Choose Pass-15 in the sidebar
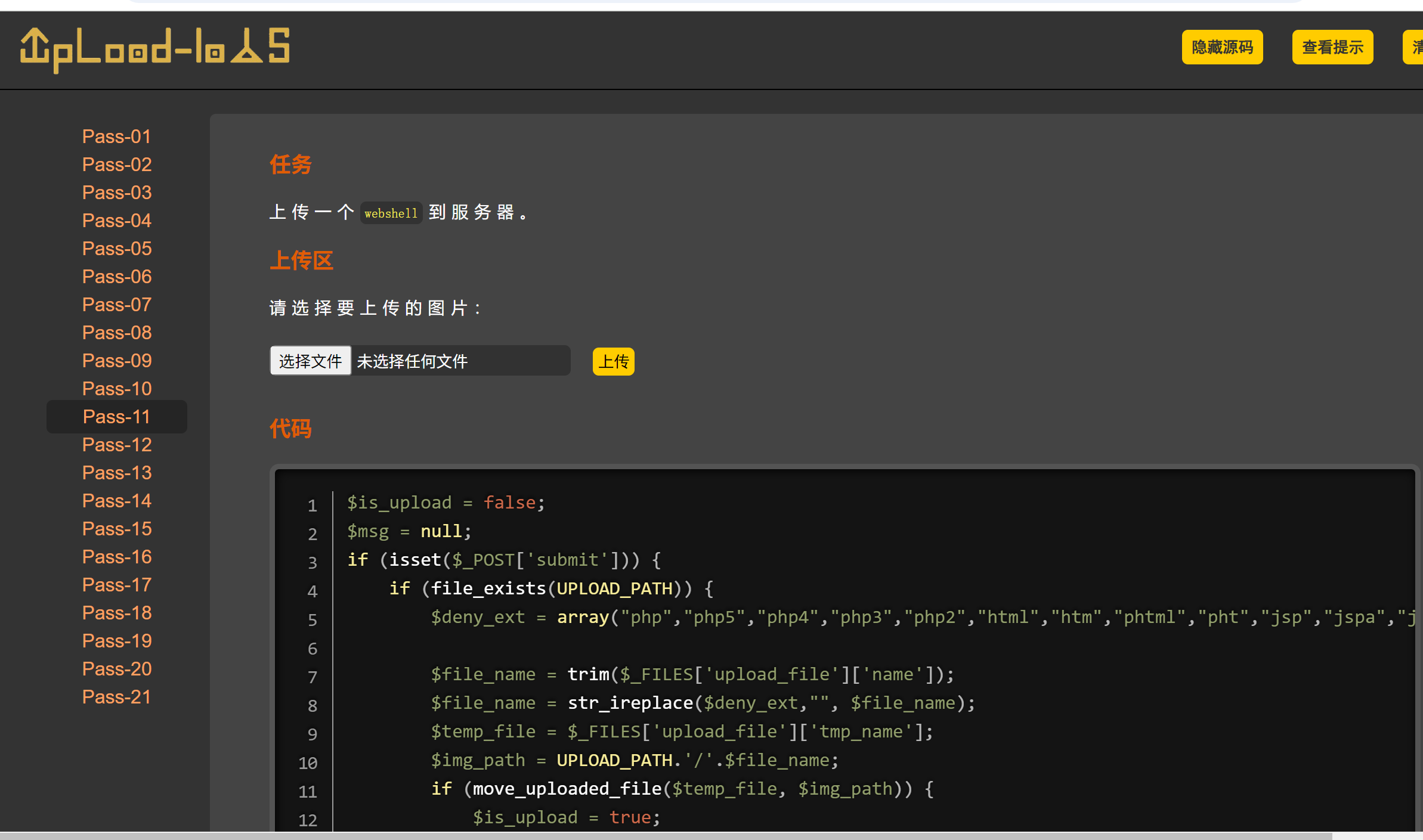The height and width of the screenshot is (840, 1423). 116,529
